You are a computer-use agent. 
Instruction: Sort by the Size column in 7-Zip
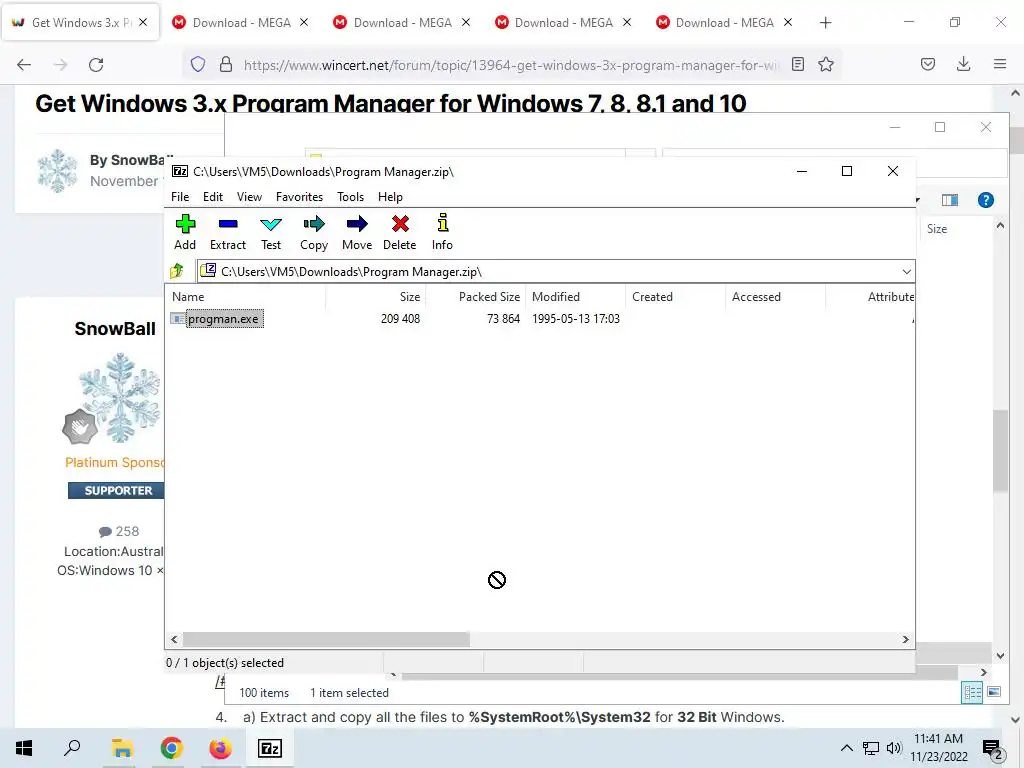click(376, 296)
